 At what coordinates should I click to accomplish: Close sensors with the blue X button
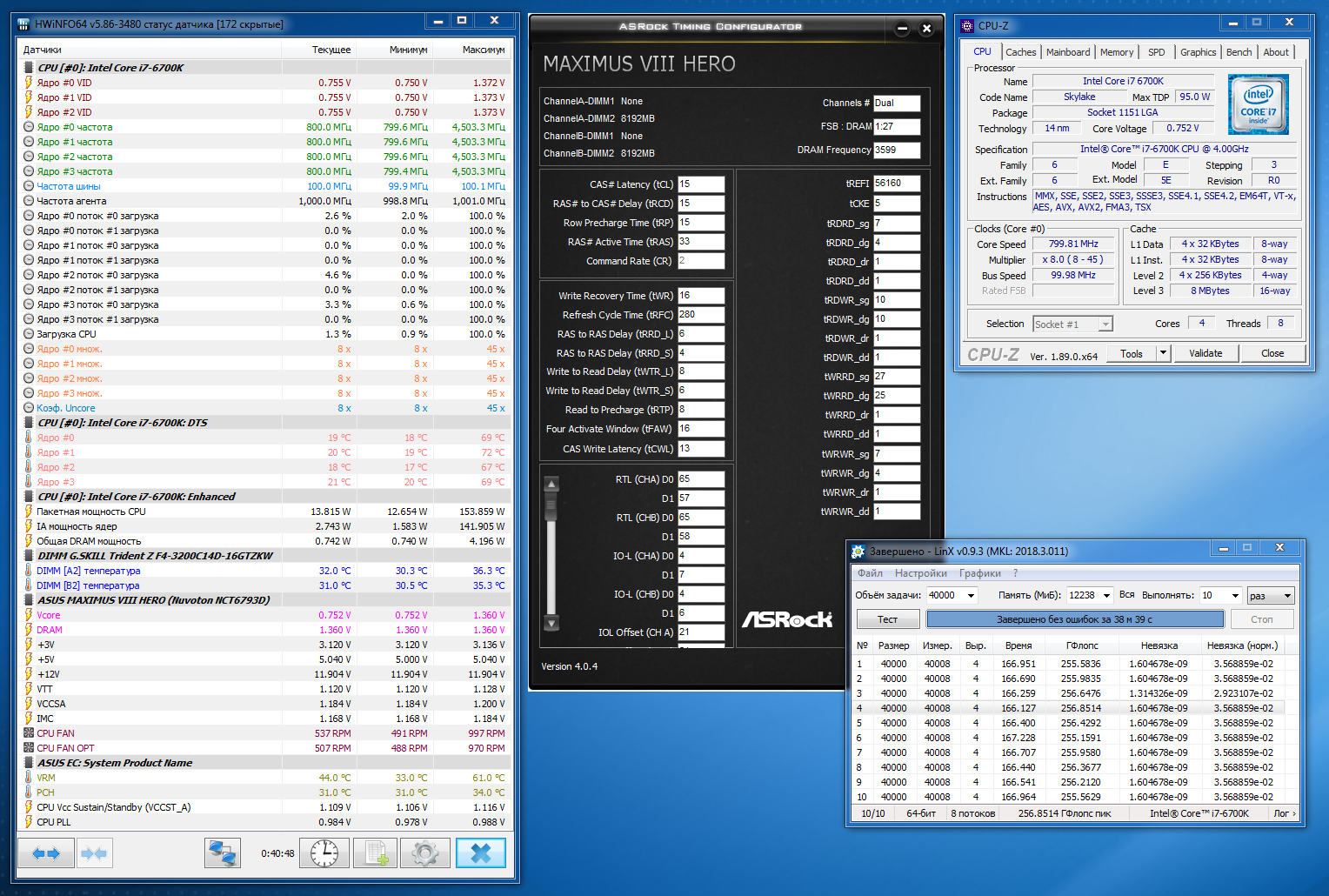pos(480,853)
